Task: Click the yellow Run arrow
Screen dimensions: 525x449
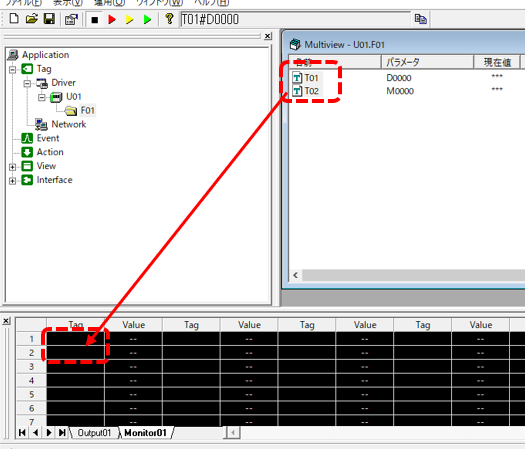Action: pos(130,19)
